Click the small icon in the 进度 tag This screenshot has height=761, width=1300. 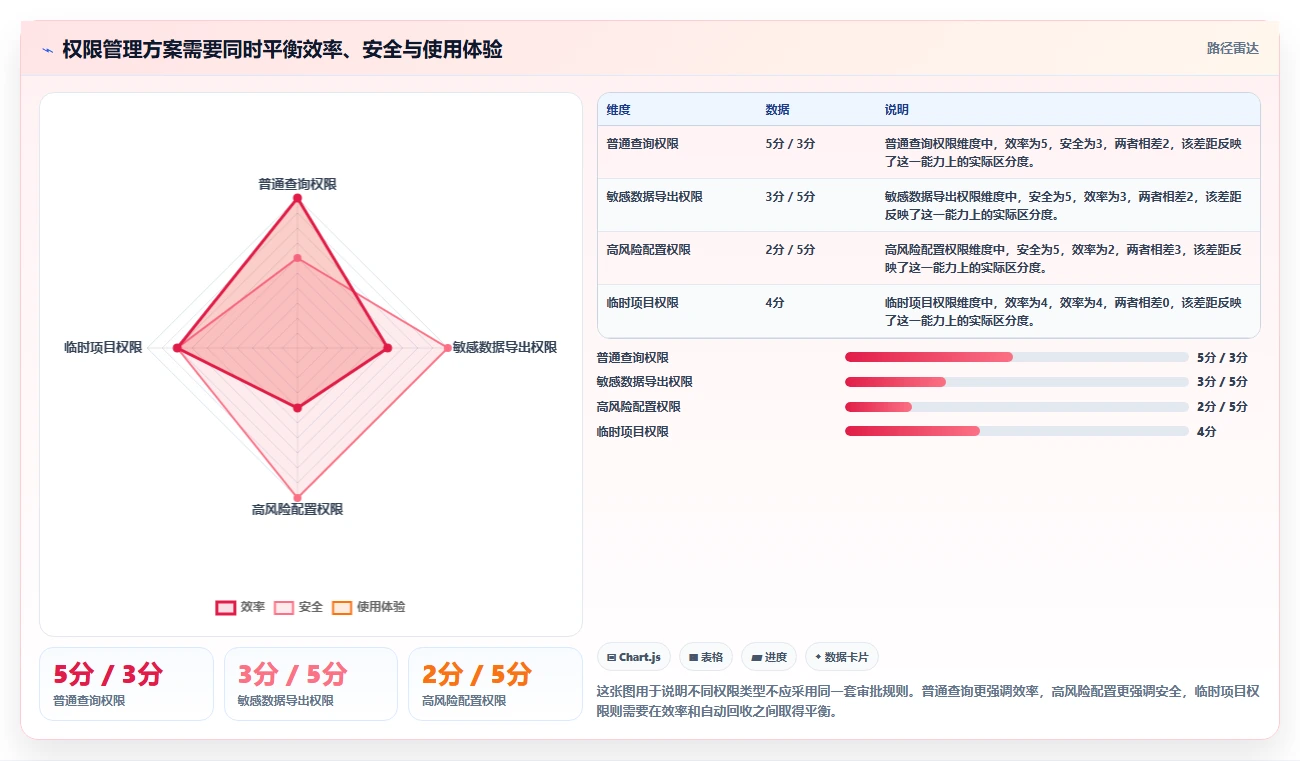coord(757,657)
